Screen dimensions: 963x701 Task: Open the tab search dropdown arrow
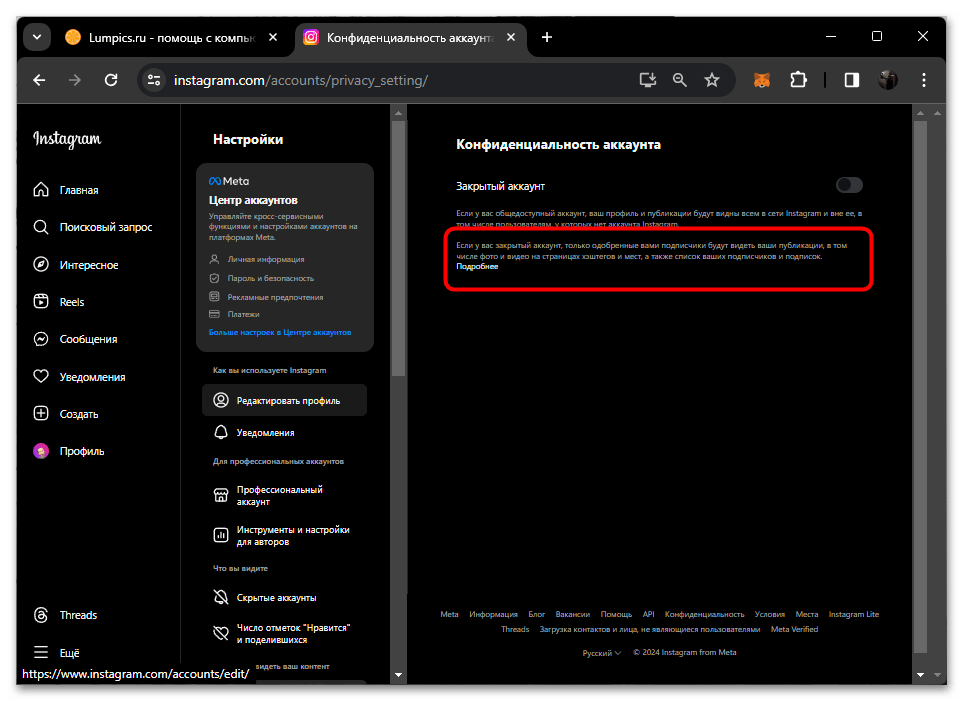point(37,37)
